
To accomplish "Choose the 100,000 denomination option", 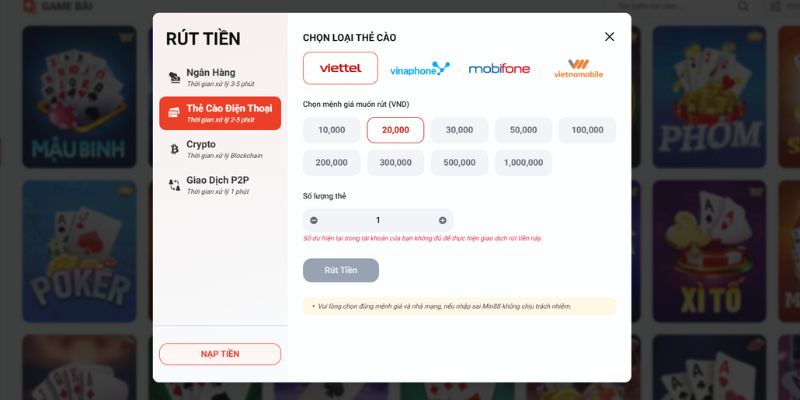I will (x=587, y=130).
